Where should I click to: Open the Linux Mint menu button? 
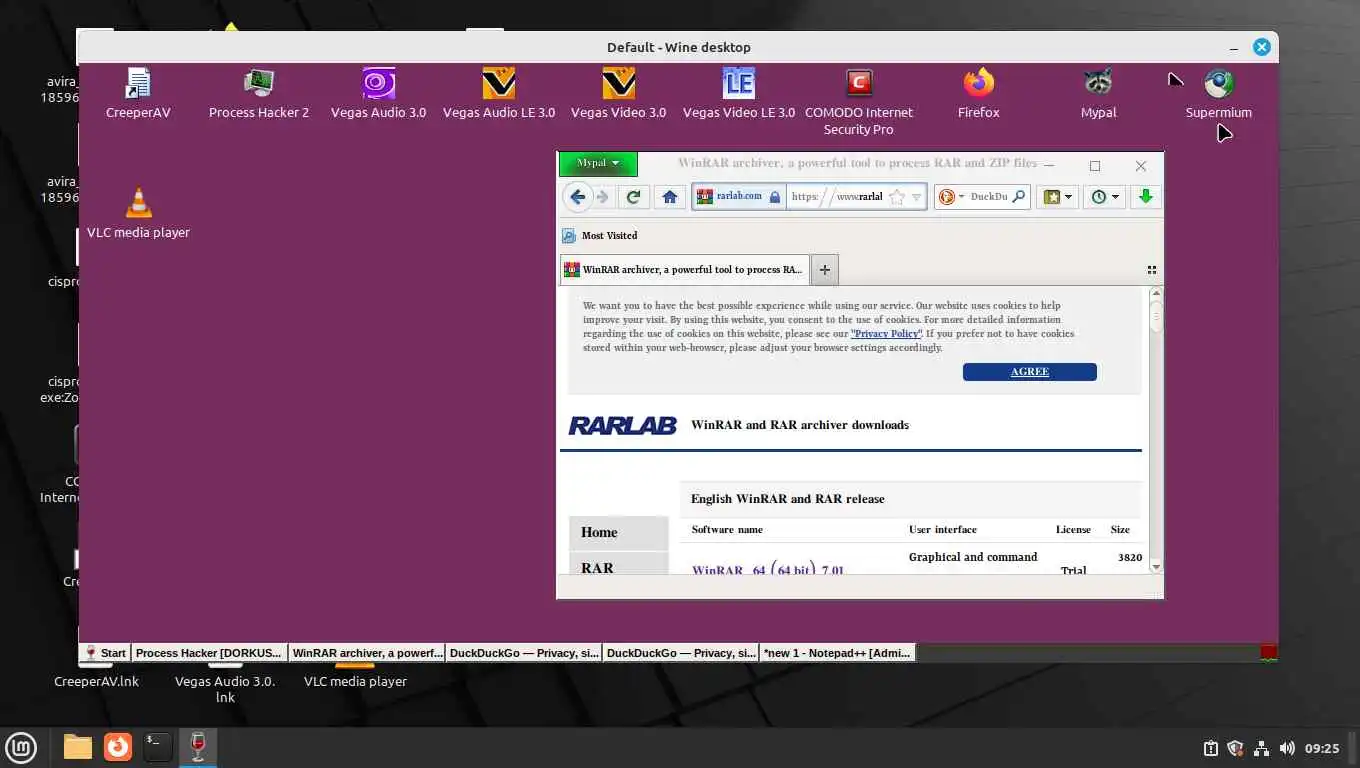click(x=21, y=747)
